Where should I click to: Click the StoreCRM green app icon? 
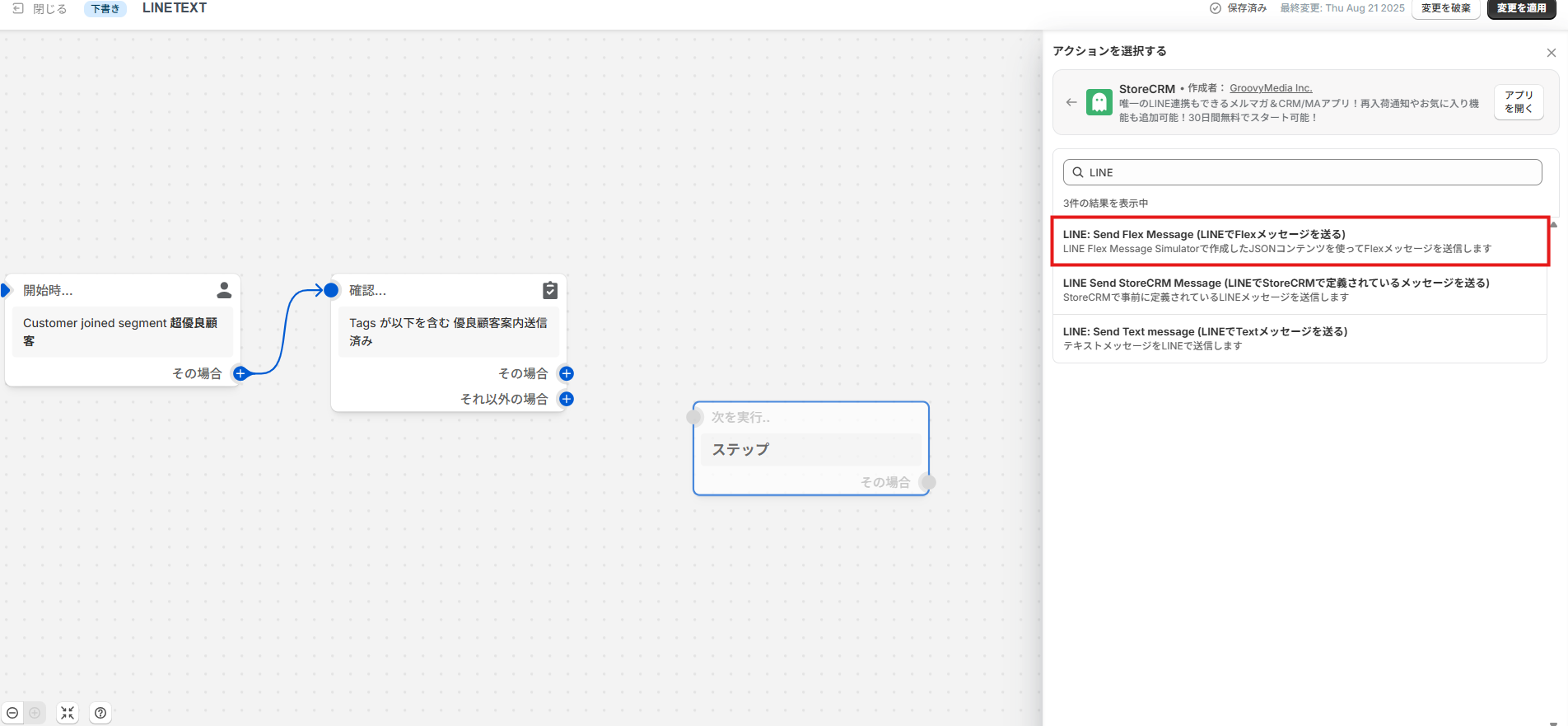[x=1099, y=102]
